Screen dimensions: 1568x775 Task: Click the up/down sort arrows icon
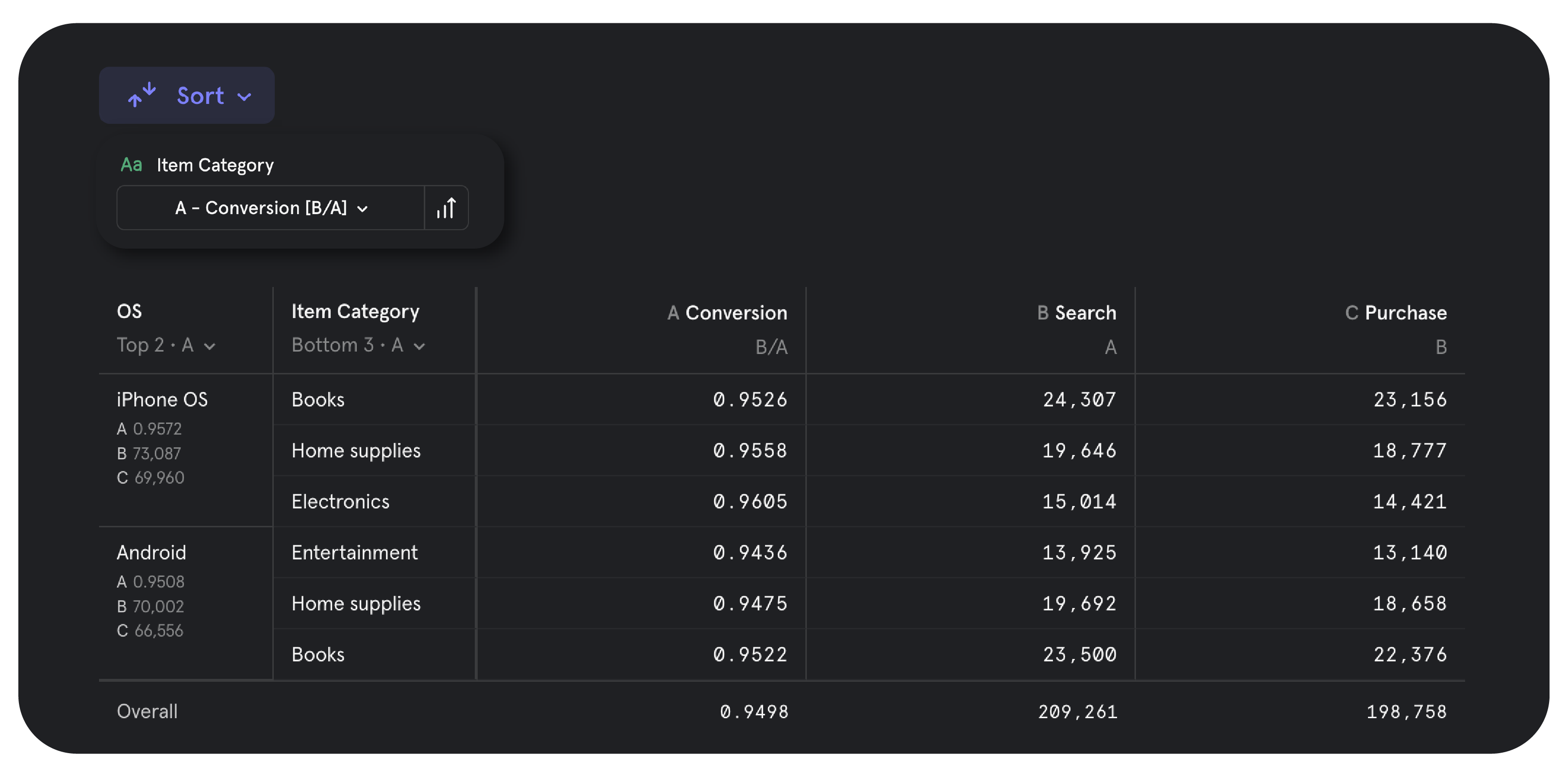[x=142, y=95]
